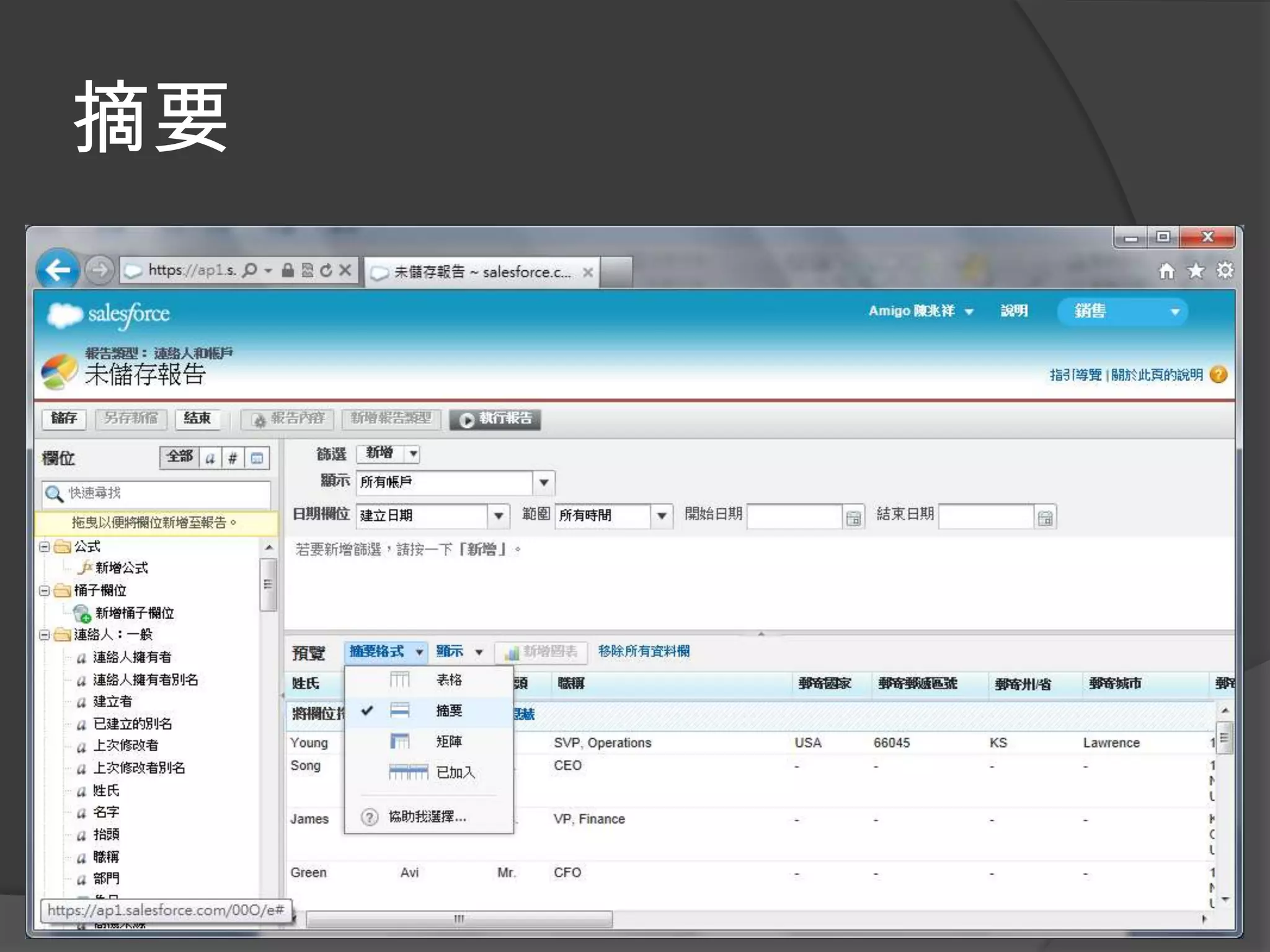Select 已加入 format in menu
This screenshot has width=1270, height=952.
point(455,772)
